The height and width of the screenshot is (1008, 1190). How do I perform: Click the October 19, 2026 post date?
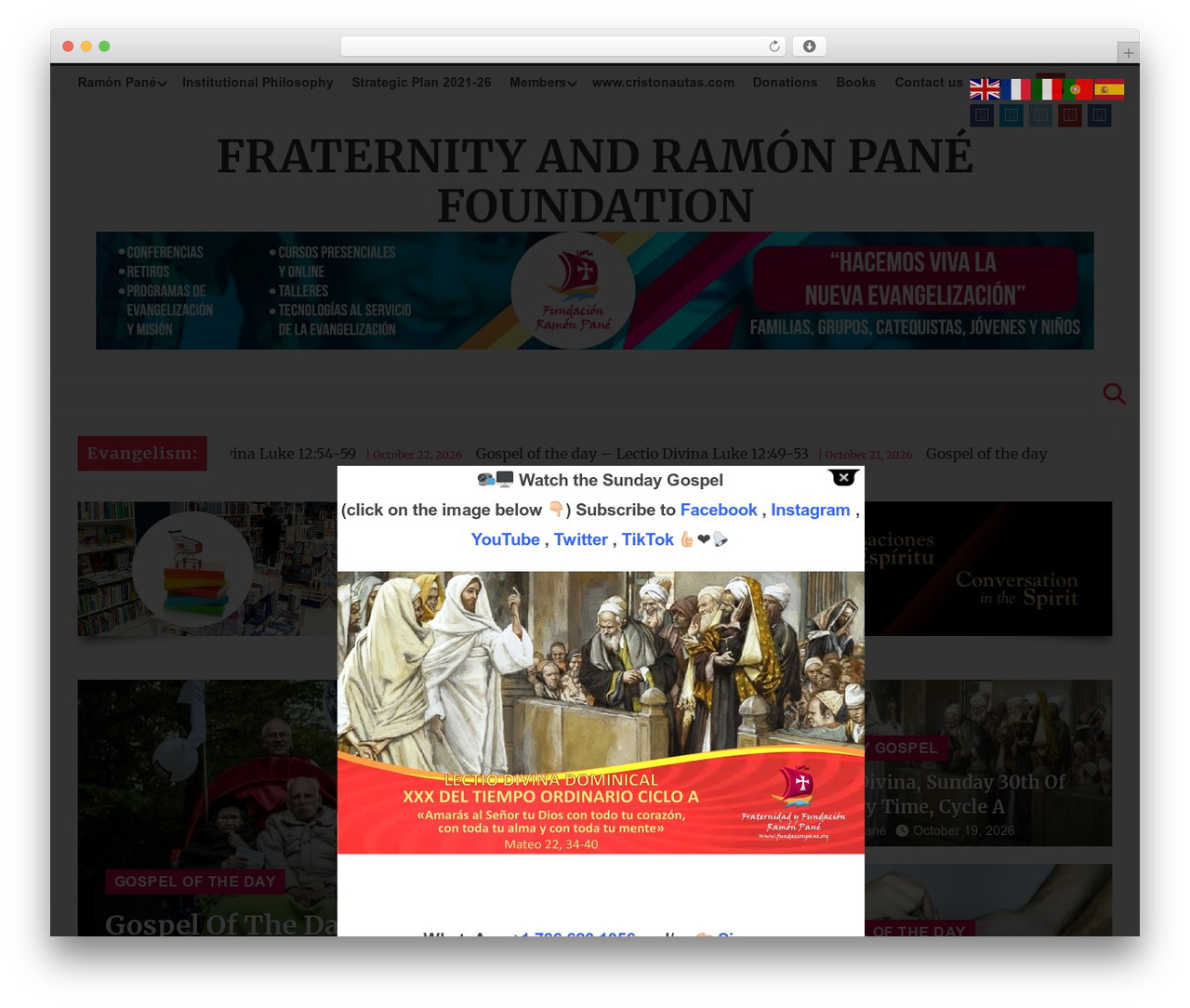tap(963, 830)
